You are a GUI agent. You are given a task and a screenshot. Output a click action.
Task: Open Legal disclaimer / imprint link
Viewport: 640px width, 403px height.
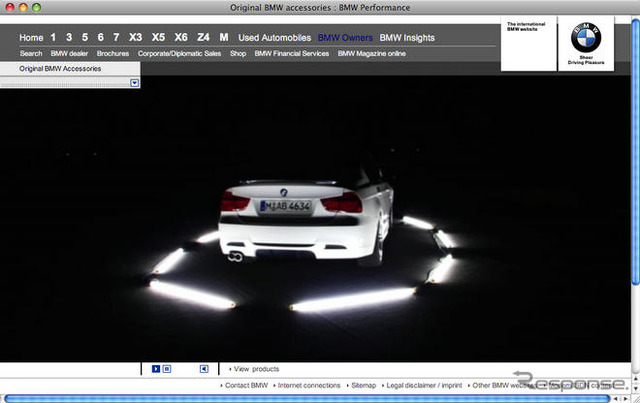pos(424,385)
